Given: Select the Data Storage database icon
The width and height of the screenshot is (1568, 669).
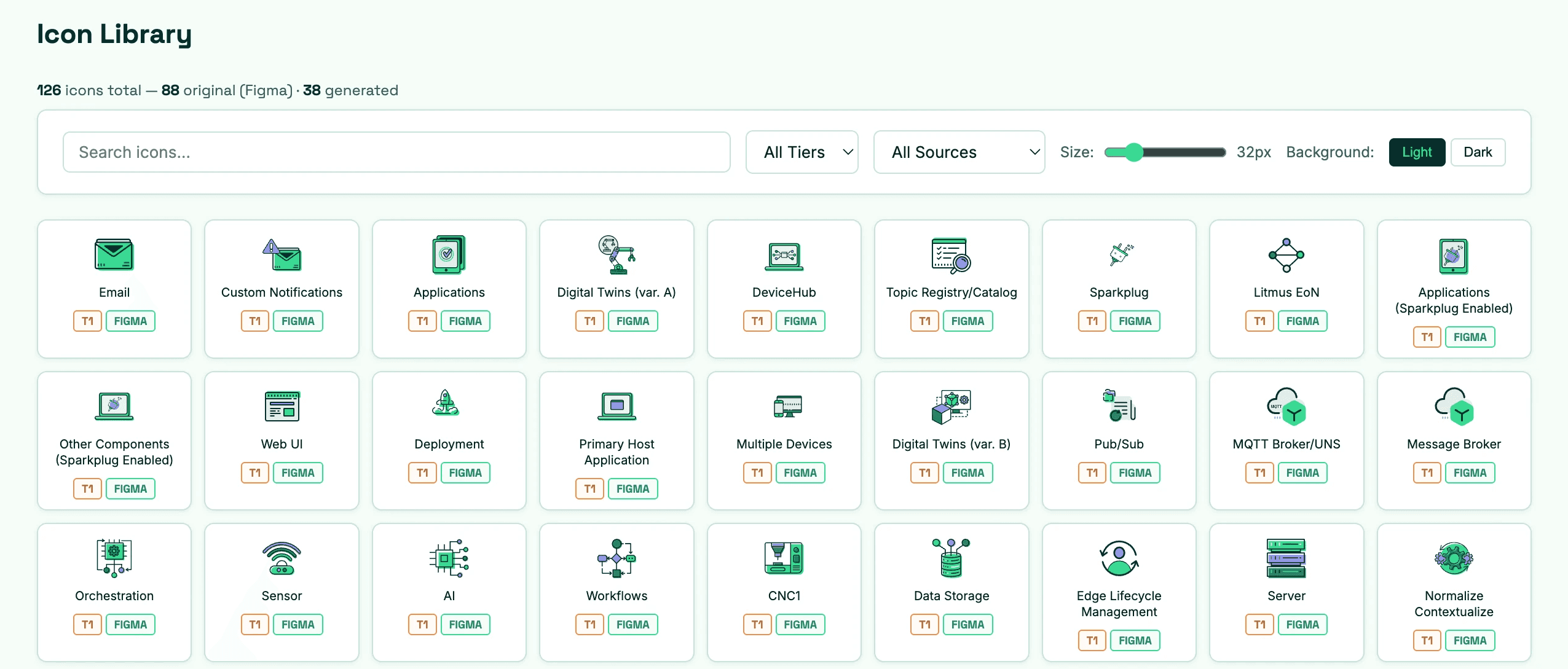Looking at the screenshot, I should (951, 558).
